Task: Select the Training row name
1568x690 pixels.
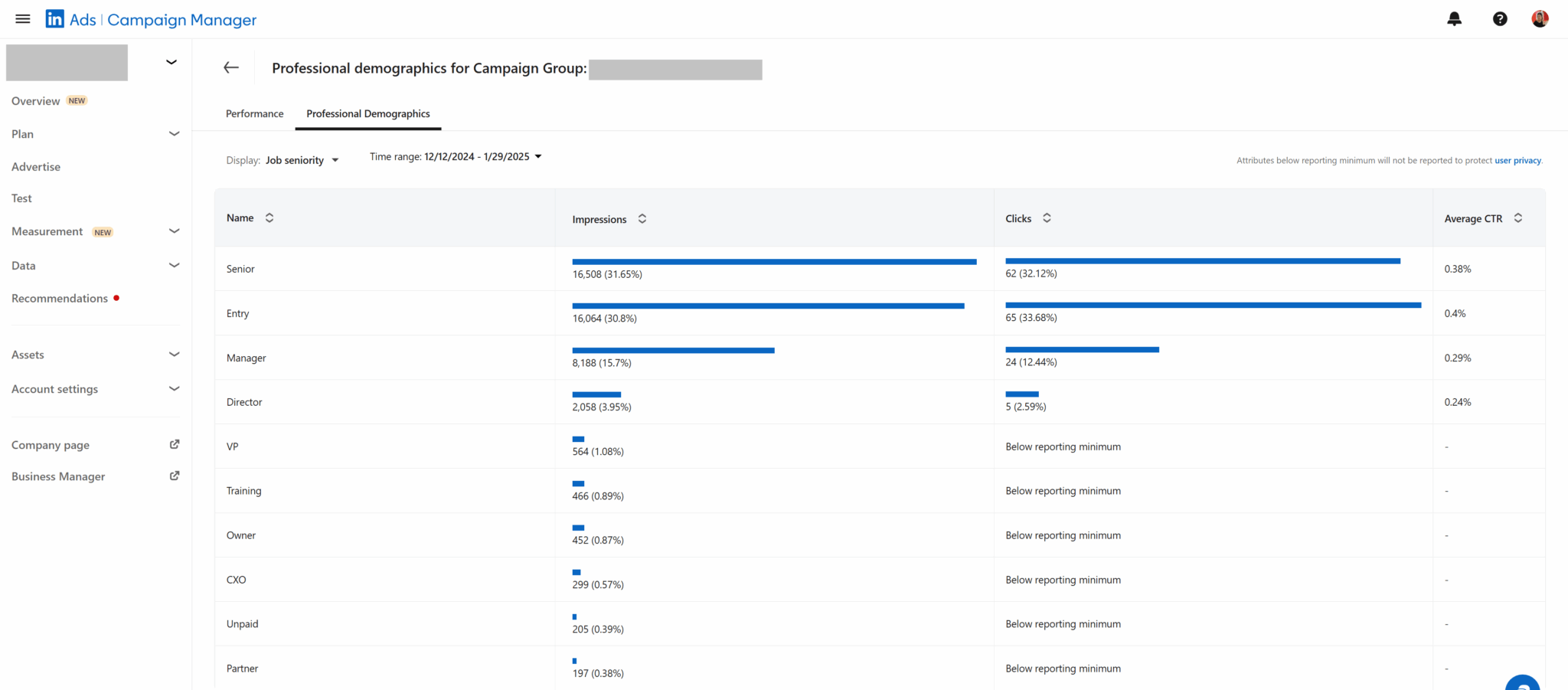Action: 243,491
